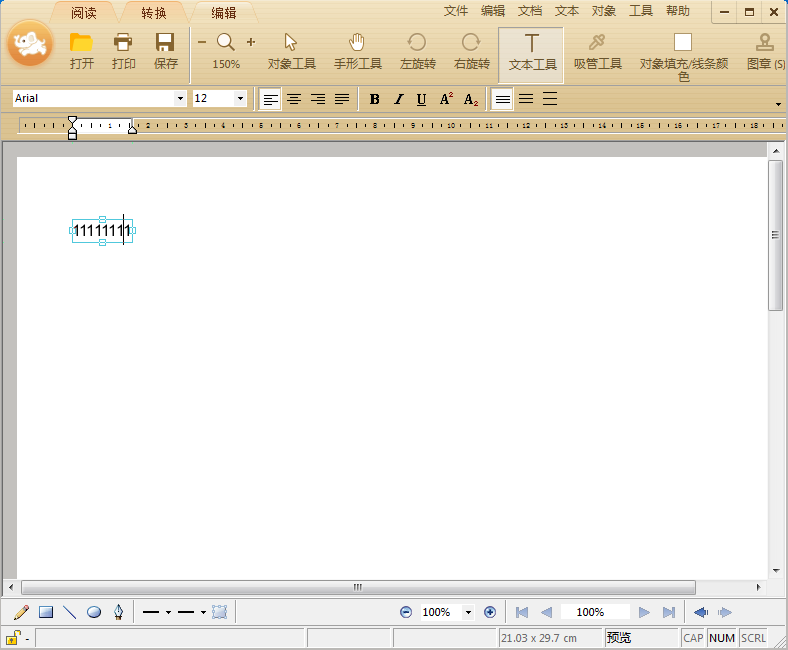Viewport: 788px width, 650px height.
Task: Toggle underline formatting
Action: tap(421, 99)
